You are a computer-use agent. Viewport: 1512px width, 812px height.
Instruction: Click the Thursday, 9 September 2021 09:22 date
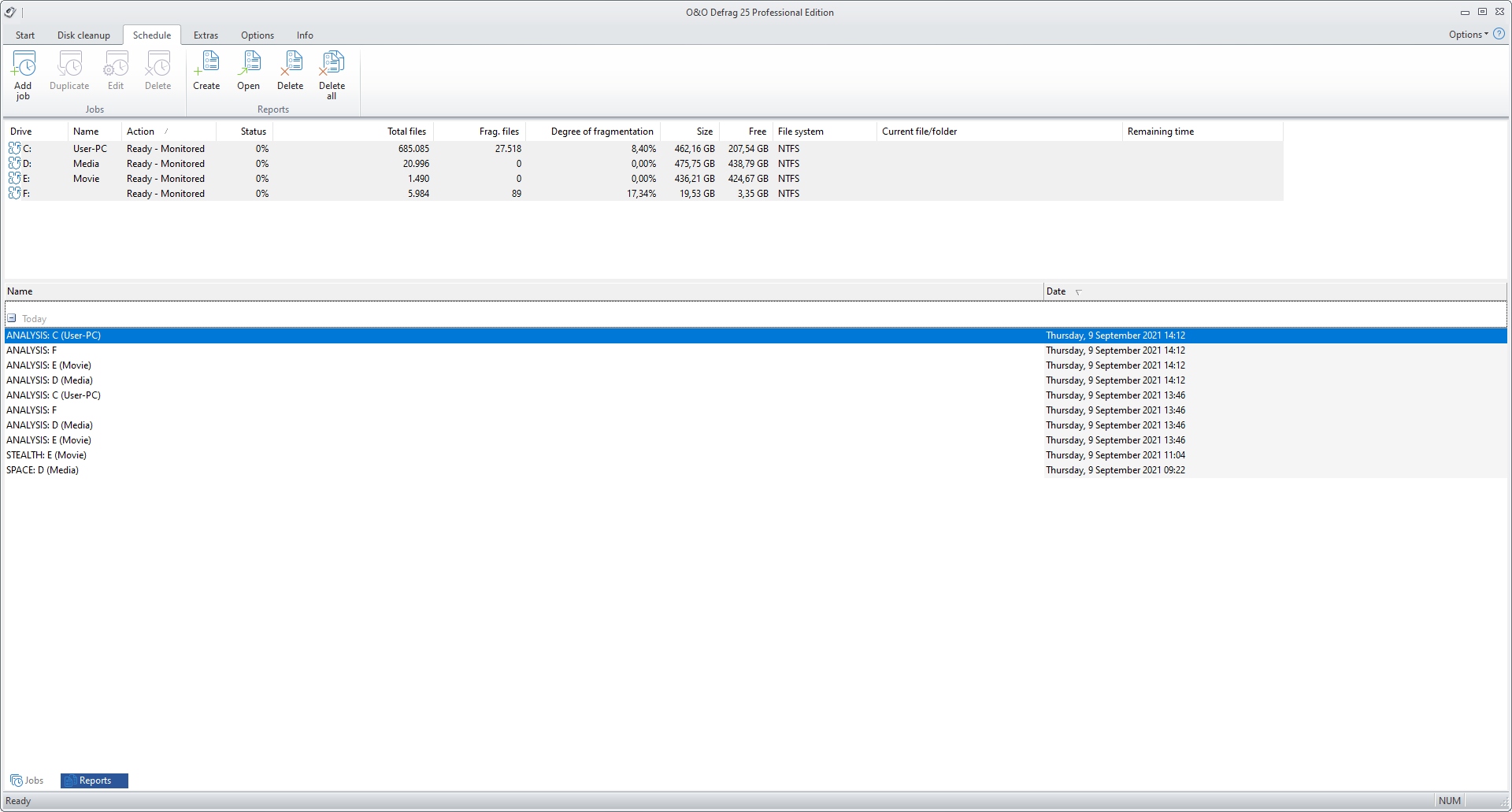point(1115,470)
